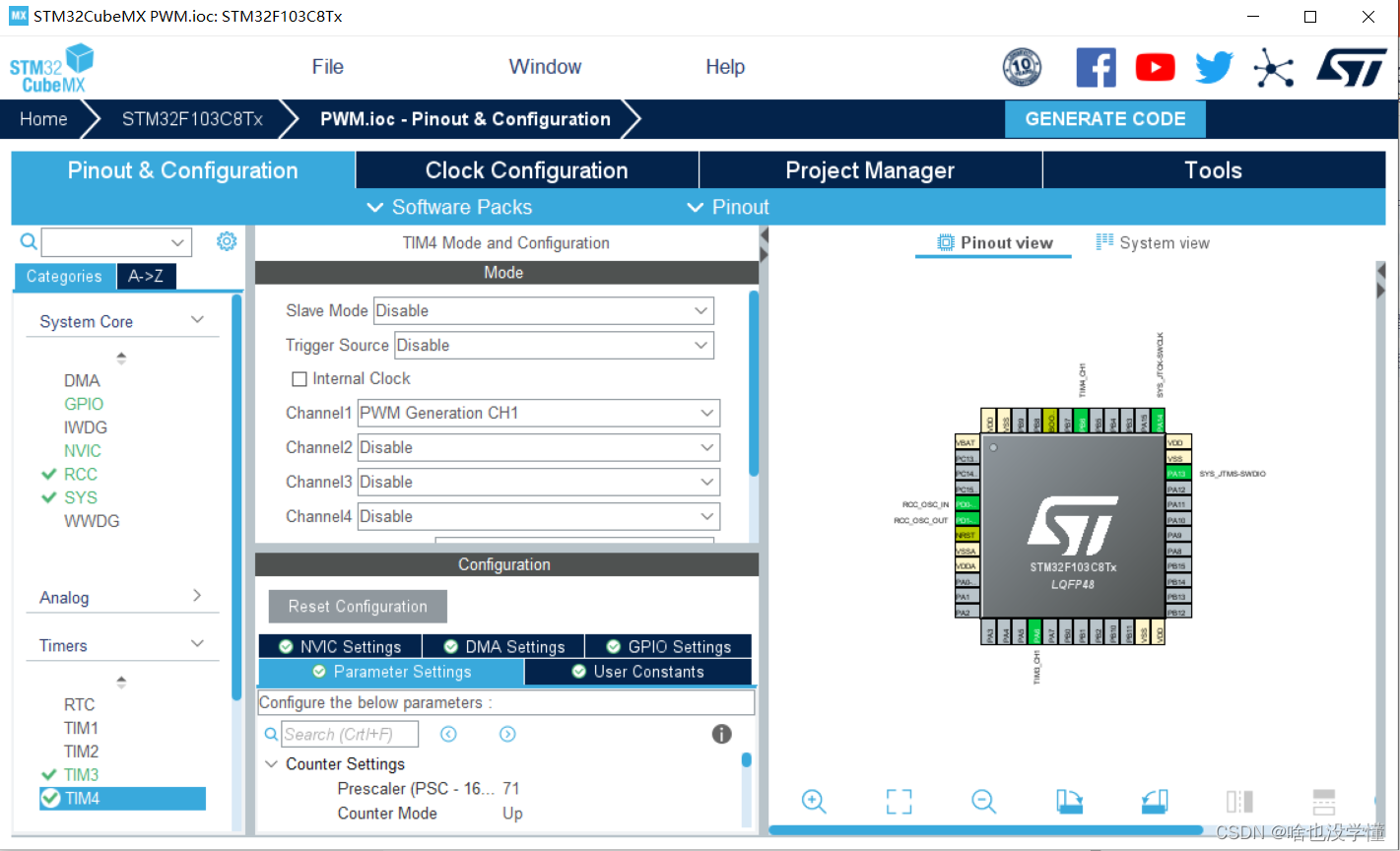Switch to Project Manager tab
Viewport: 1400px width, 851px height.
point(870,170)
